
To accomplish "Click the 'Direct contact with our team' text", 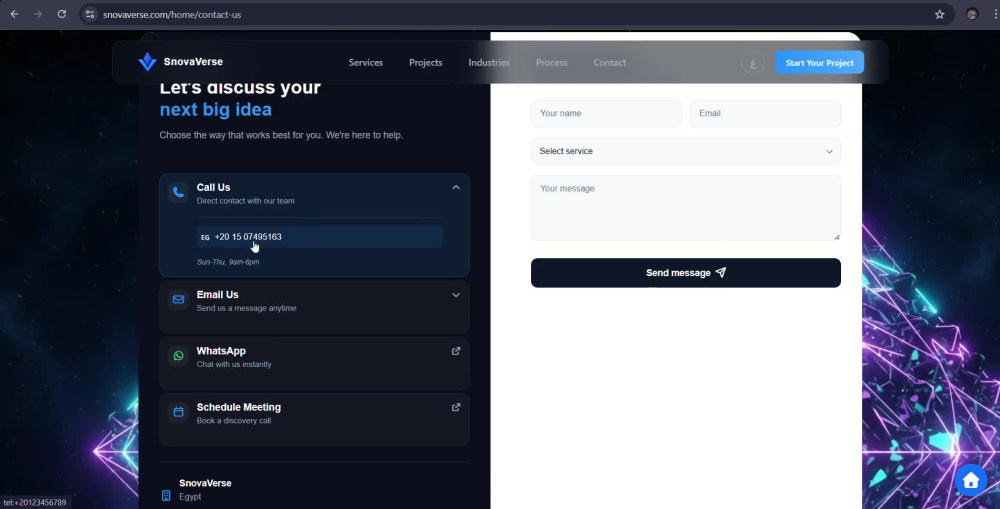I will tap(246, 201).
